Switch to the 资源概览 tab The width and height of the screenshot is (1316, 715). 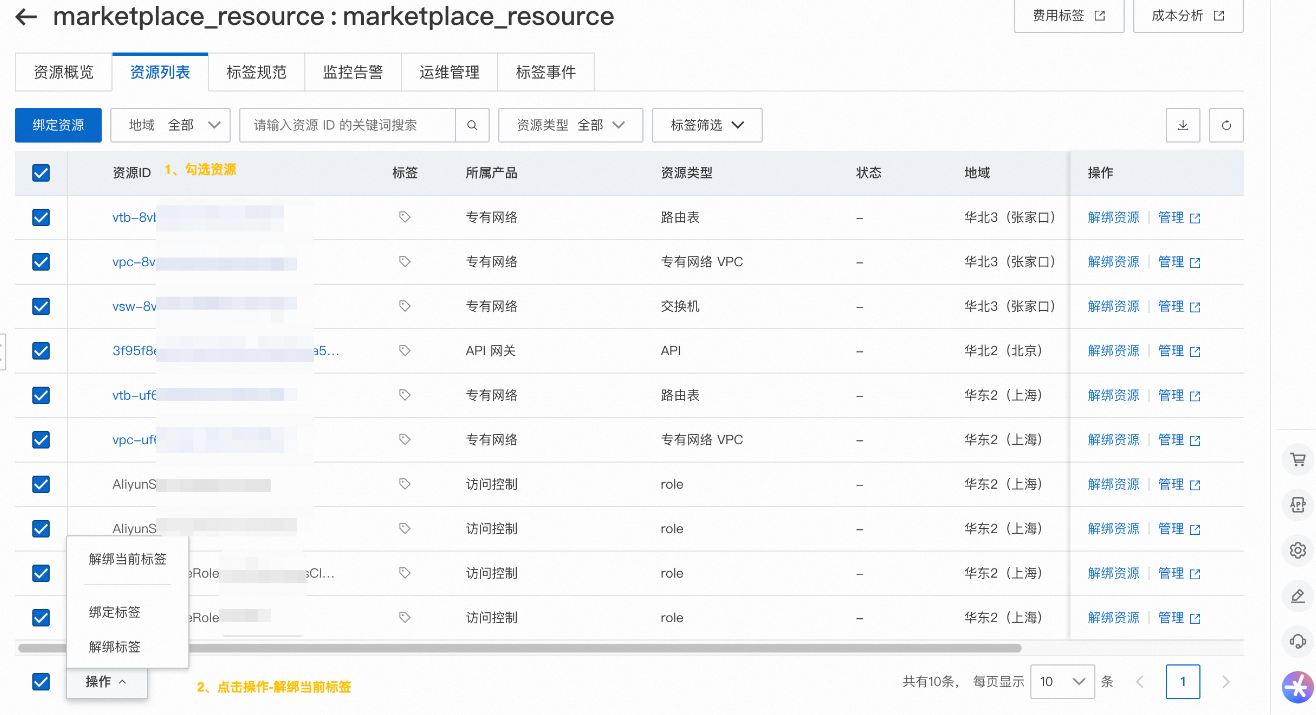pyautogui.click(x=64, y=73)
